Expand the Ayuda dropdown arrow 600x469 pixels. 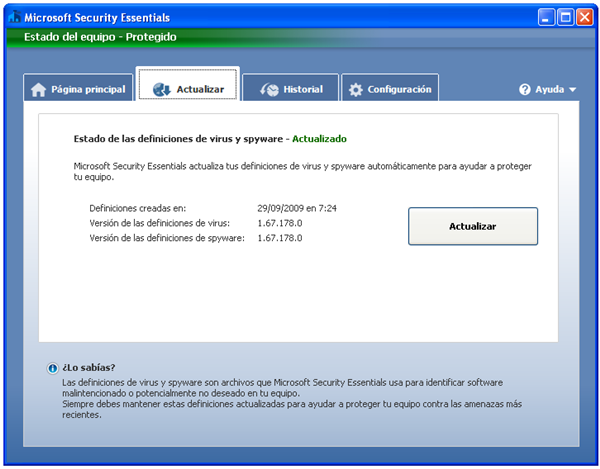click(x=572, y=90)
